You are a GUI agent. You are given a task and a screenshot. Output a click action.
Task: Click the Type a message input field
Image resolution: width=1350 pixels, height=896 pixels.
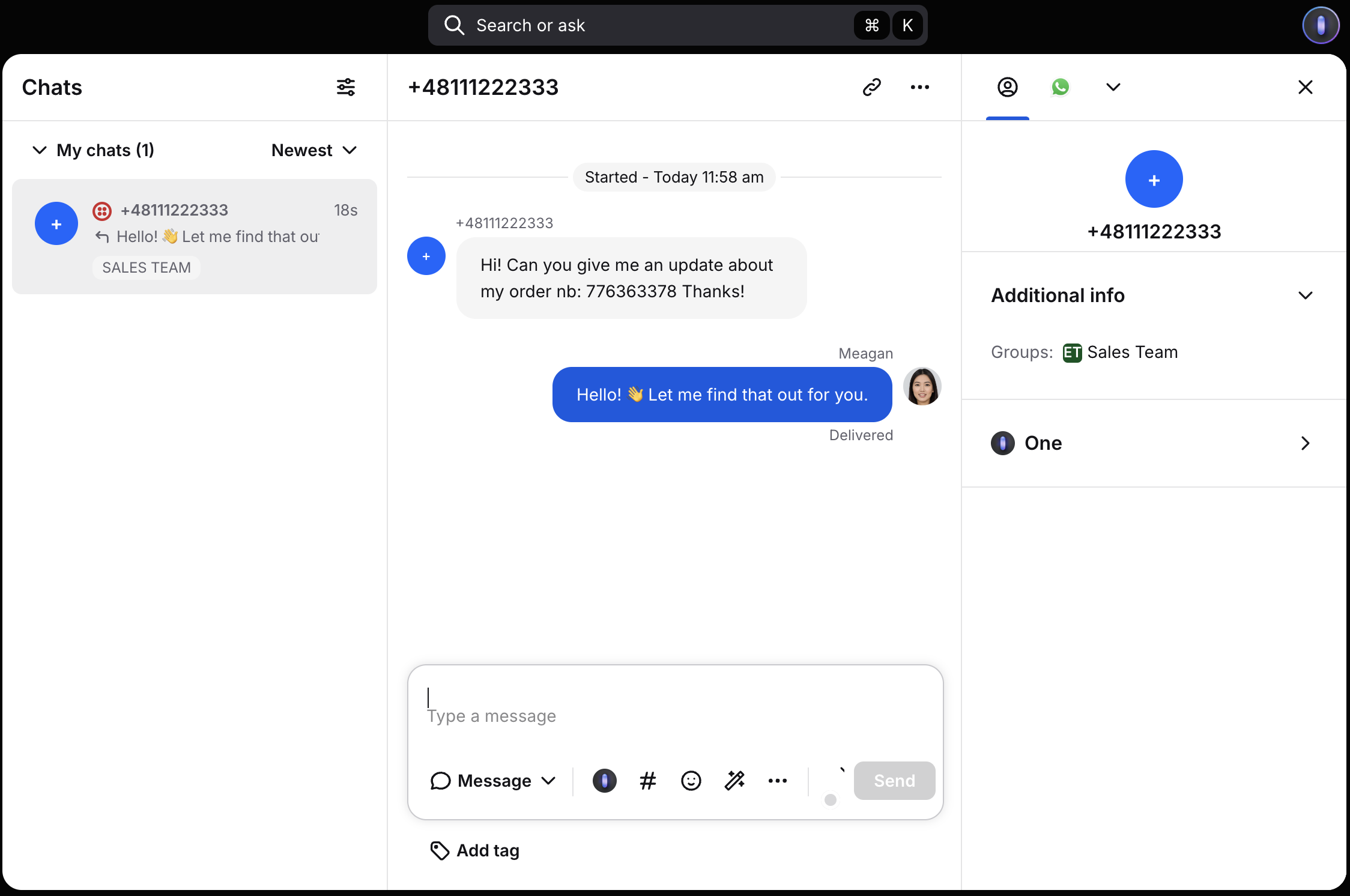[675, 715]
